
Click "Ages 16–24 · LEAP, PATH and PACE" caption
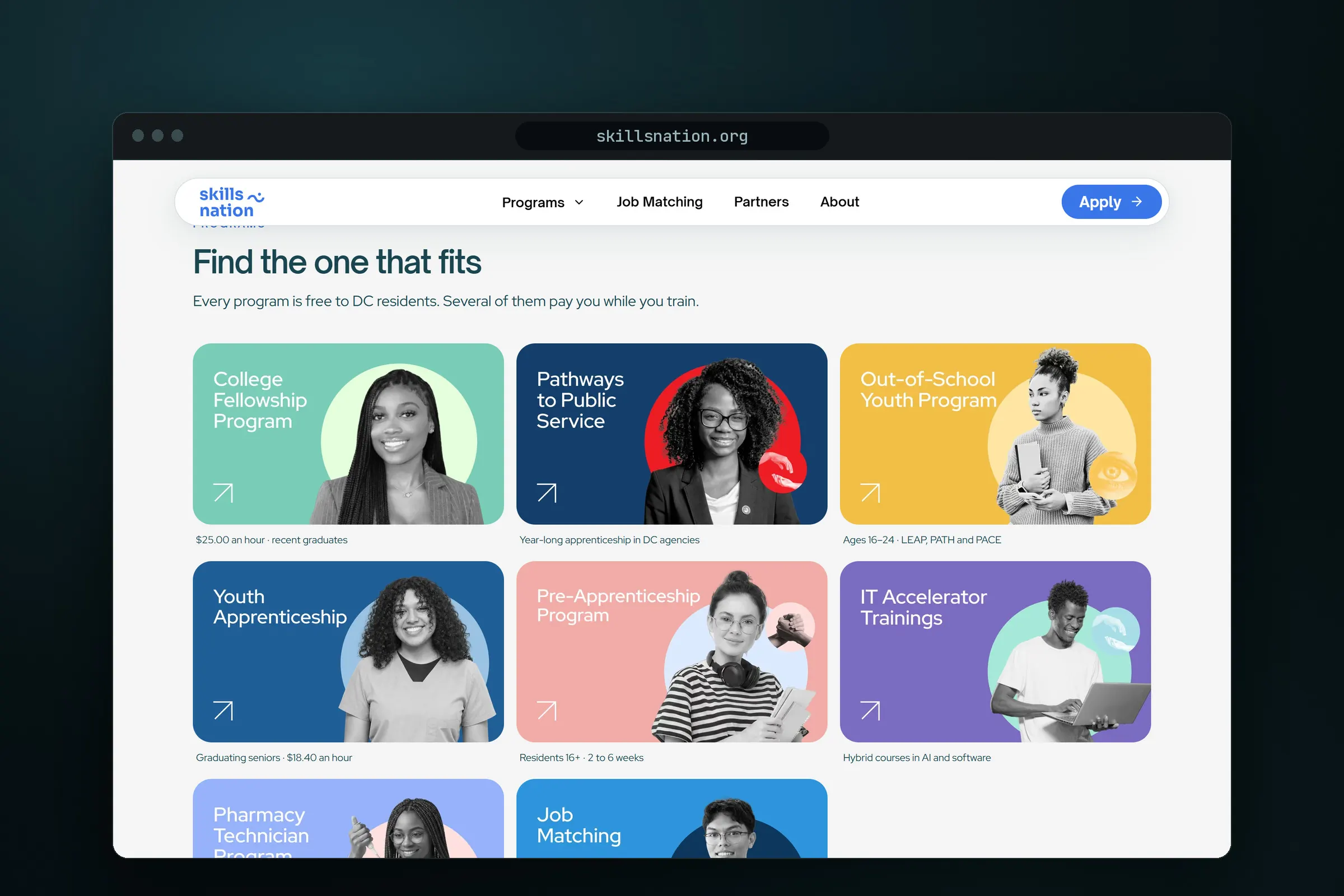coord(922,540)
